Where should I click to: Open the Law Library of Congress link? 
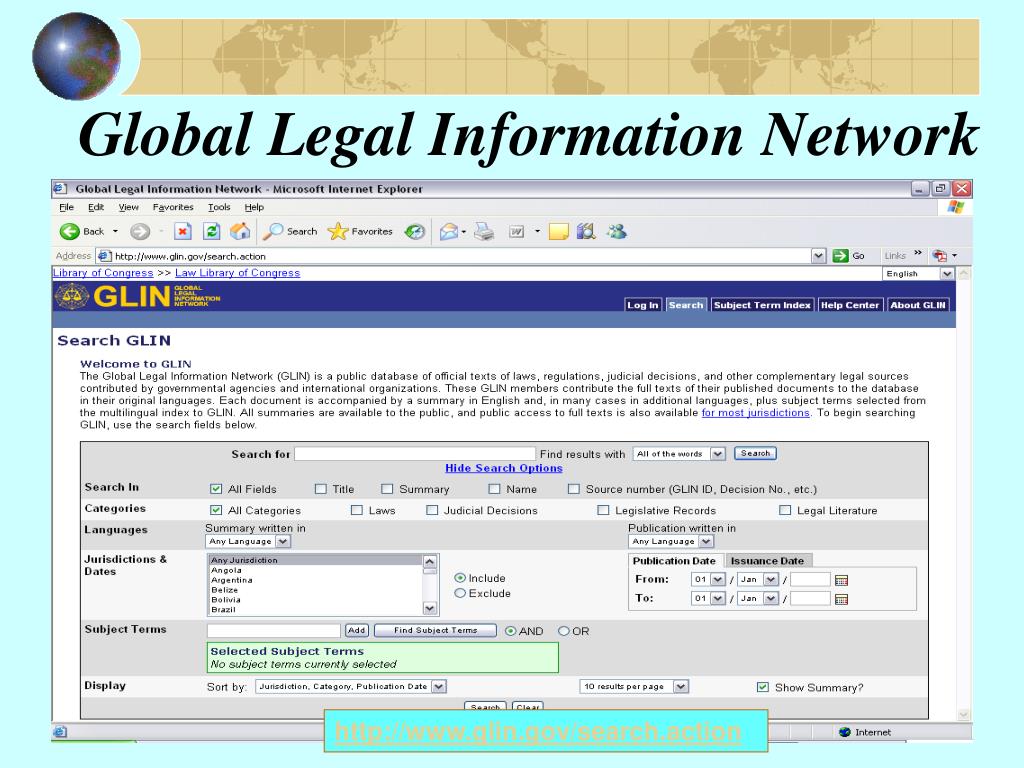click(x=238, y=273)
